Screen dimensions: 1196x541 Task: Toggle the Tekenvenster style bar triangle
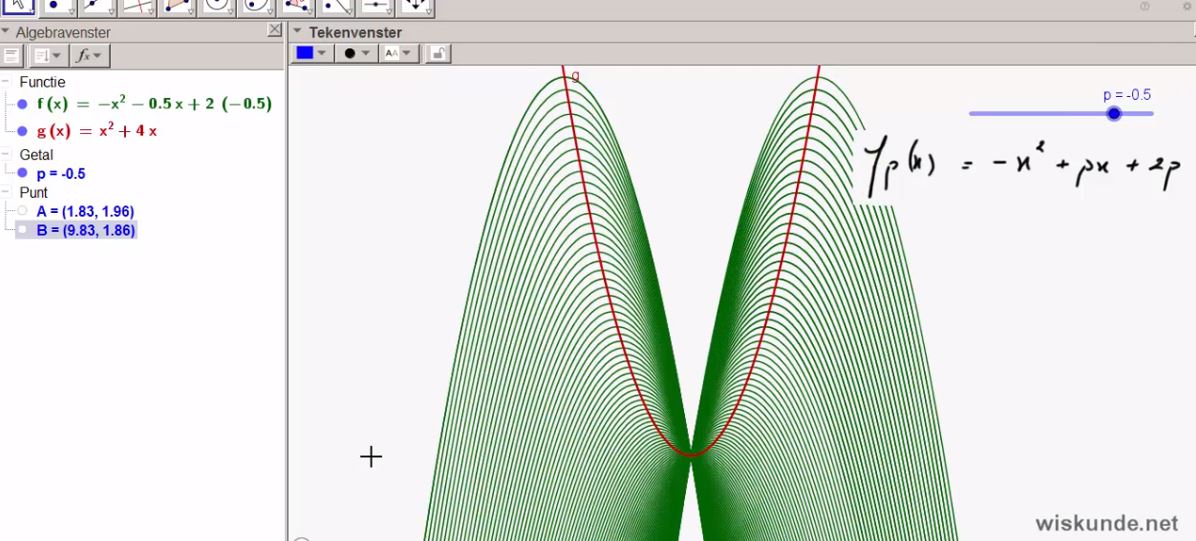pyautogui.click(x=297, y=32)
